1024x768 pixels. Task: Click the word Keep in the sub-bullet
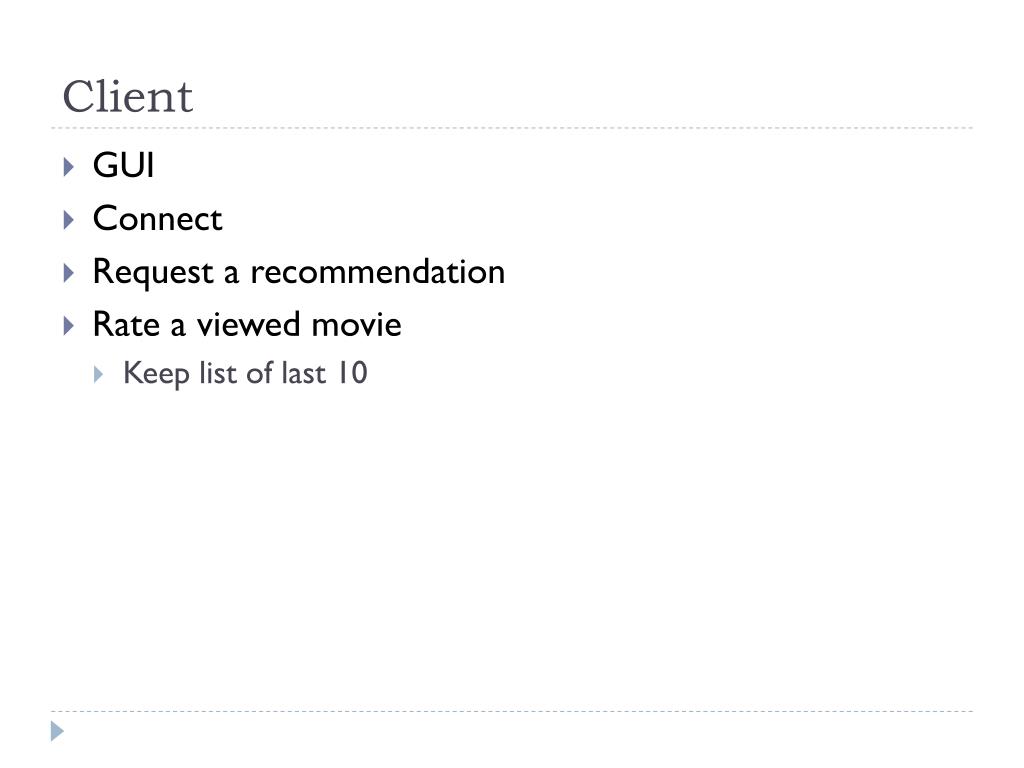156,374
